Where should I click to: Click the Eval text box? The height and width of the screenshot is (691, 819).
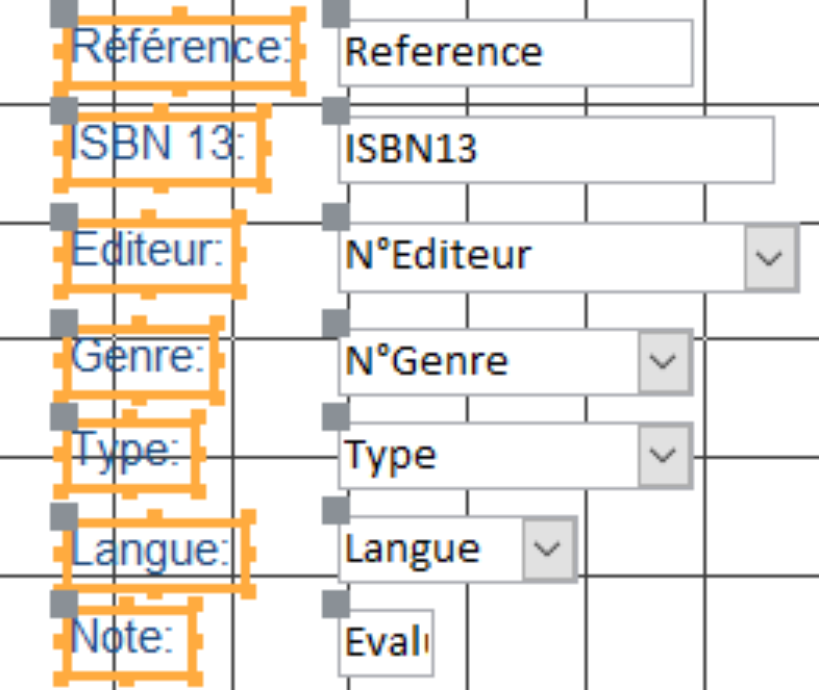(386, 642)
